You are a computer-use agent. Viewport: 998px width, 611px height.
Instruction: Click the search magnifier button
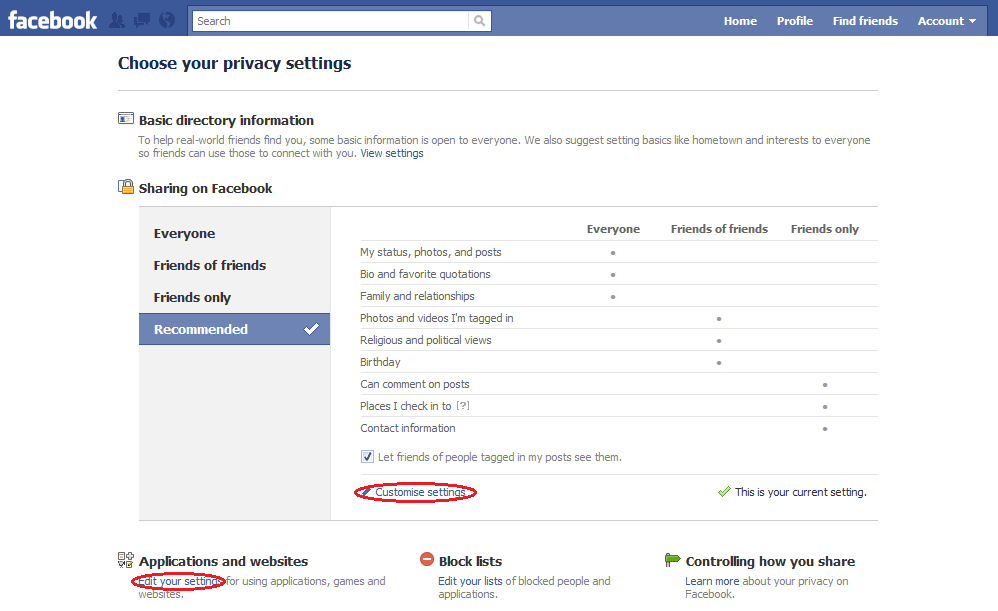479,21
